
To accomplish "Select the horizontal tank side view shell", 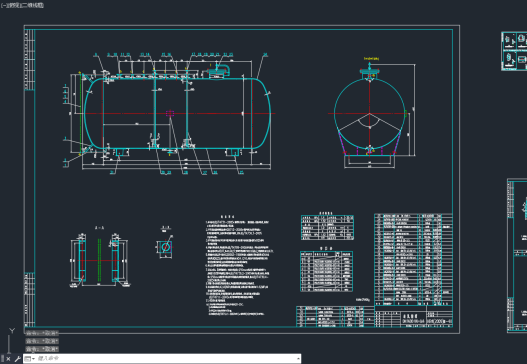I will pos(177,113).
